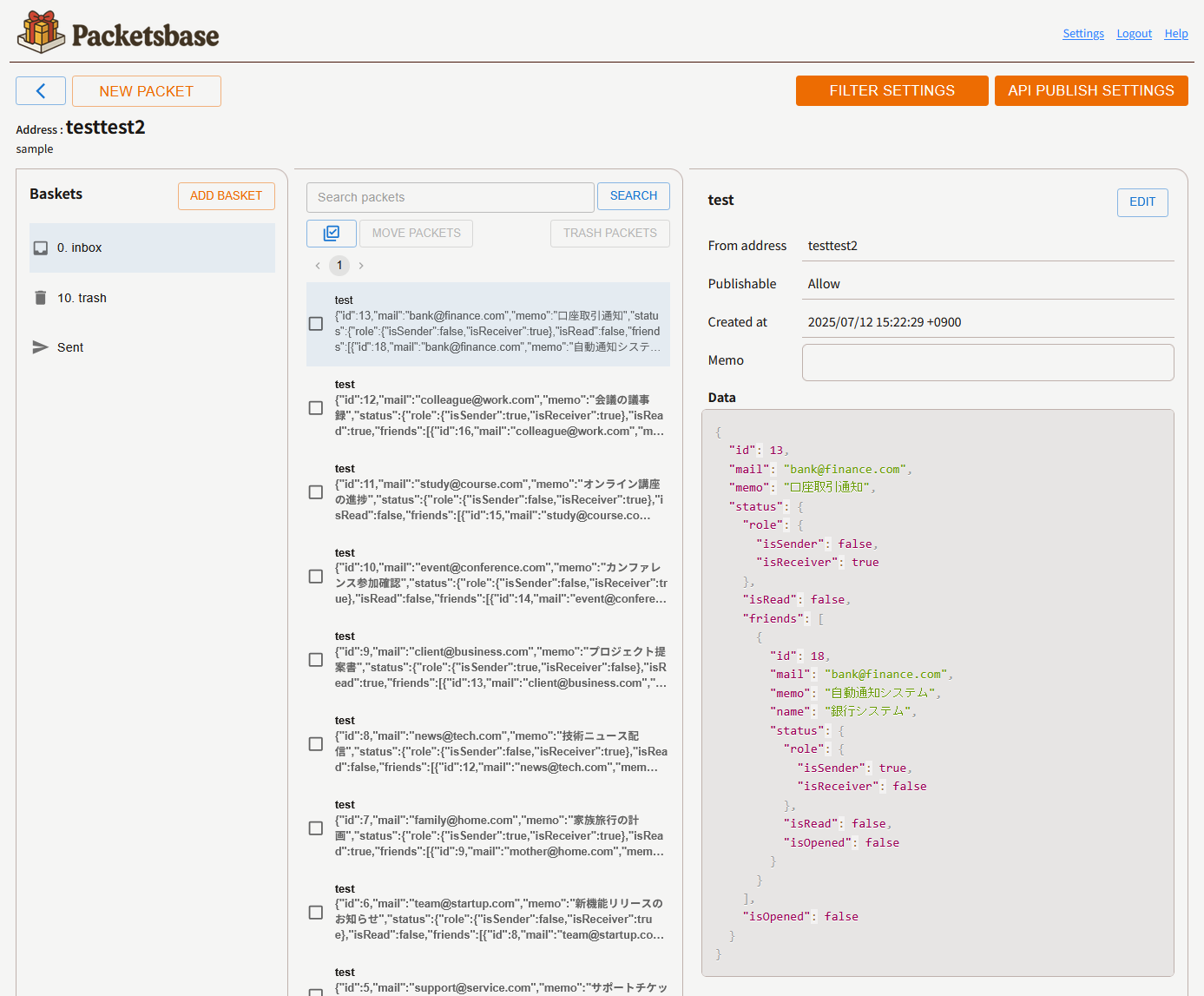
Task: Click the JSON "name": "銀行システム" line
Action: [843, 712]
